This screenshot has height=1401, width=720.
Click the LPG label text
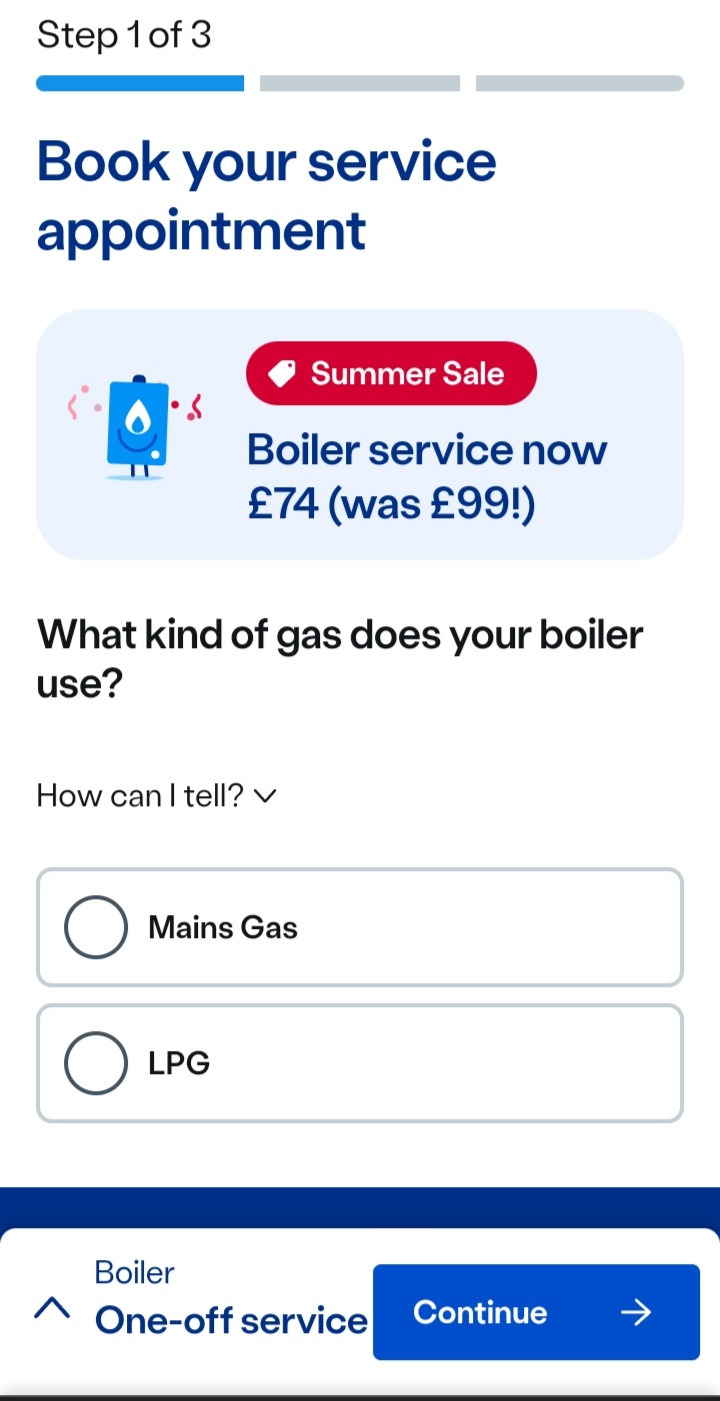click(x=179, y=1063)
